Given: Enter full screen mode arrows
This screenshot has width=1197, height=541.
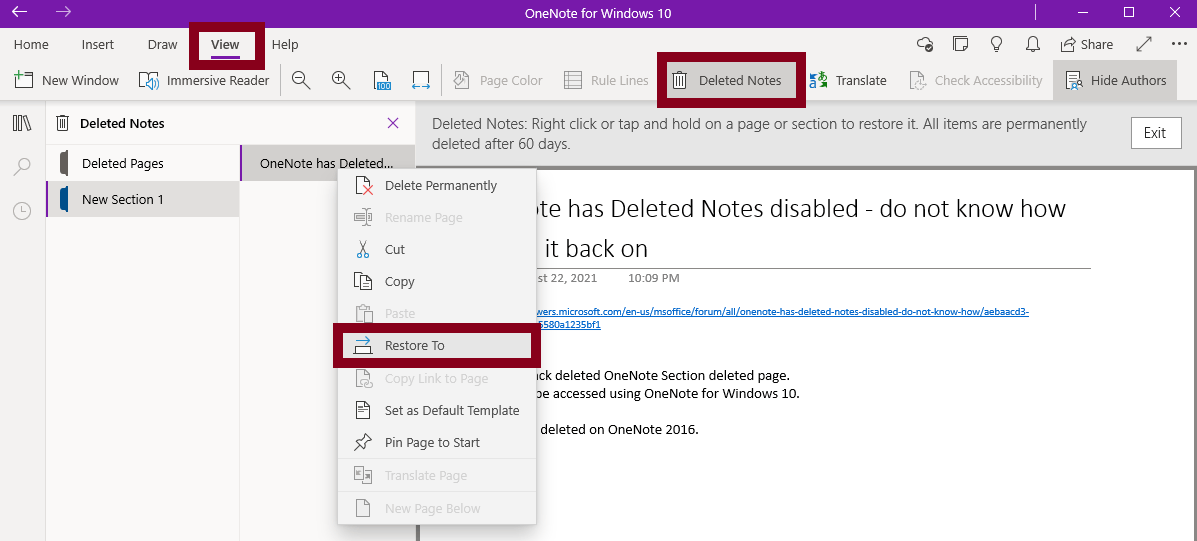Looking at the screenshot, I should [1144, 44].
